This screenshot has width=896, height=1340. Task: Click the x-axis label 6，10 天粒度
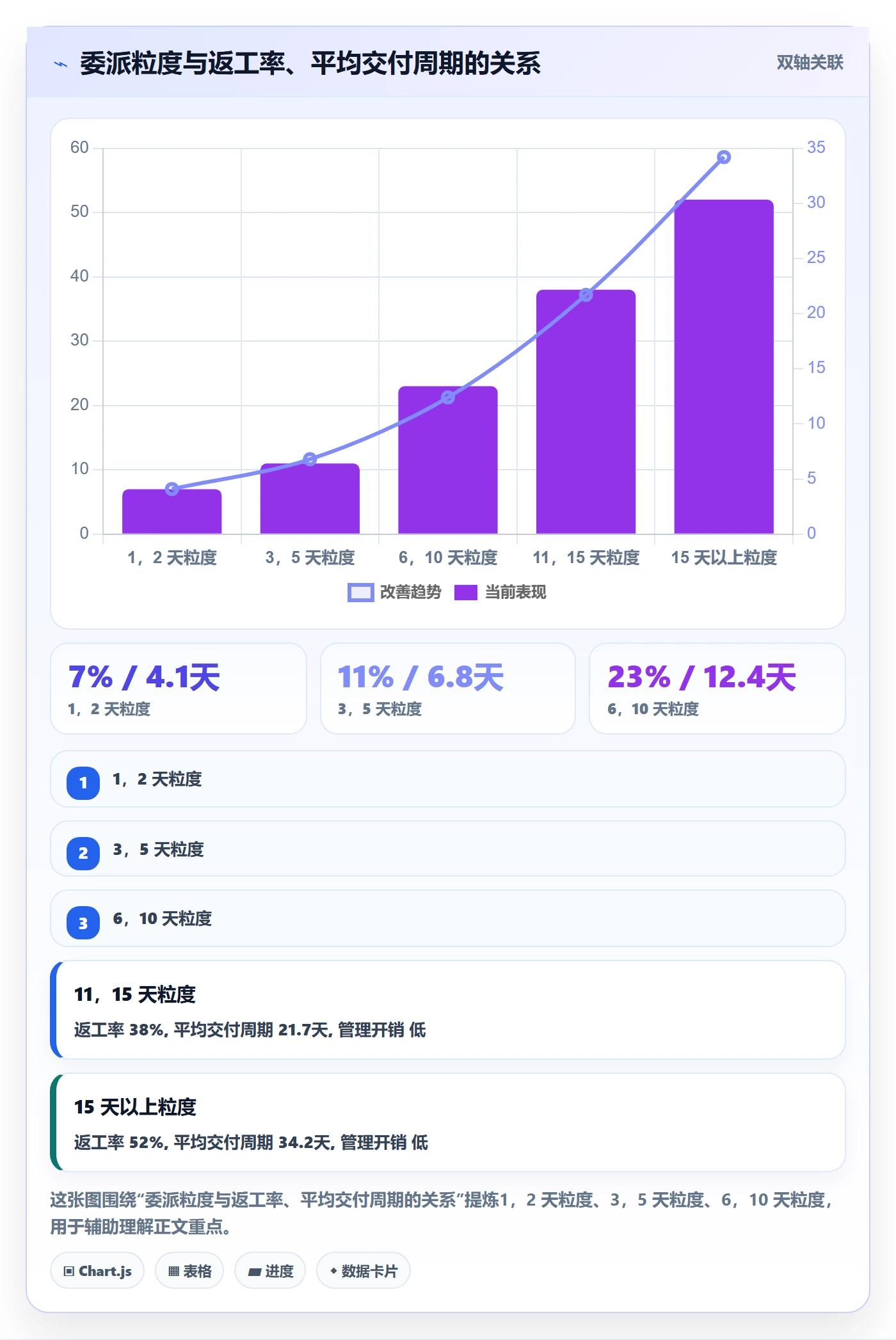click(448, 558)
